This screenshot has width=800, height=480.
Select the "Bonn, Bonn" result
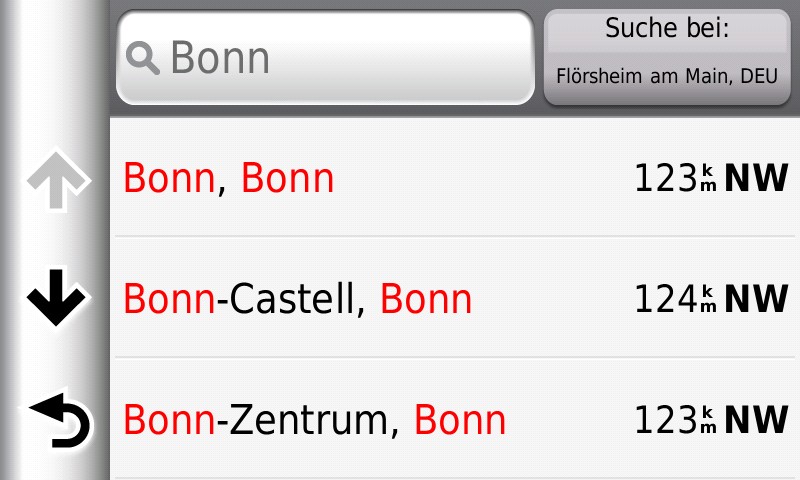228,178
